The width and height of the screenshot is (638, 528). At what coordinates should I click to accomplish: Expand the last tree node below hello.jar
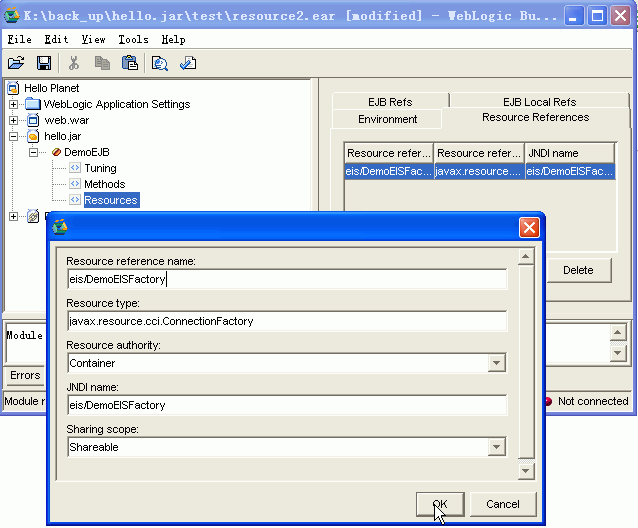tap(13, 216)
